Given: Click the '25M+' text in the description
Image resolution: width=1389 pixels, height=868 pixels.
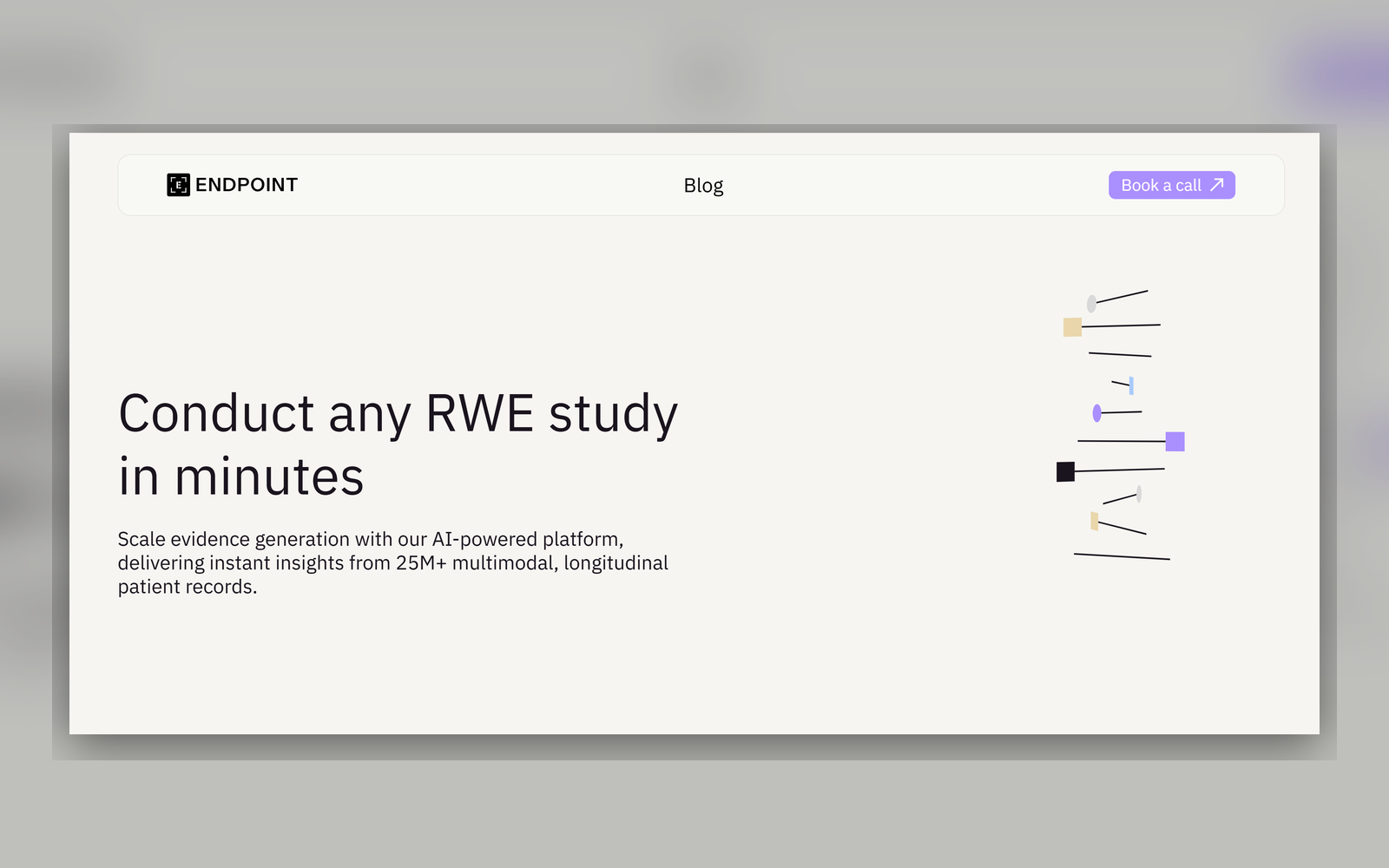Looking at the screenshot, I should point(421,562).
